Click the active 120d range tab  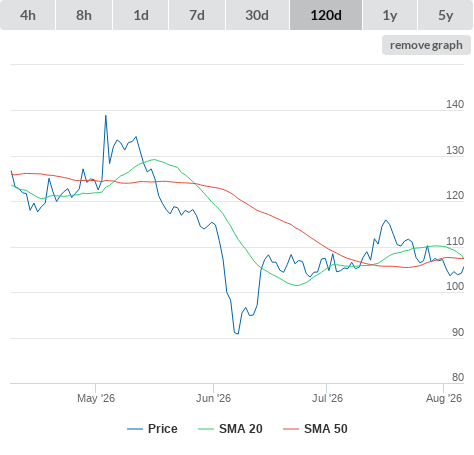tap(326, 15)
